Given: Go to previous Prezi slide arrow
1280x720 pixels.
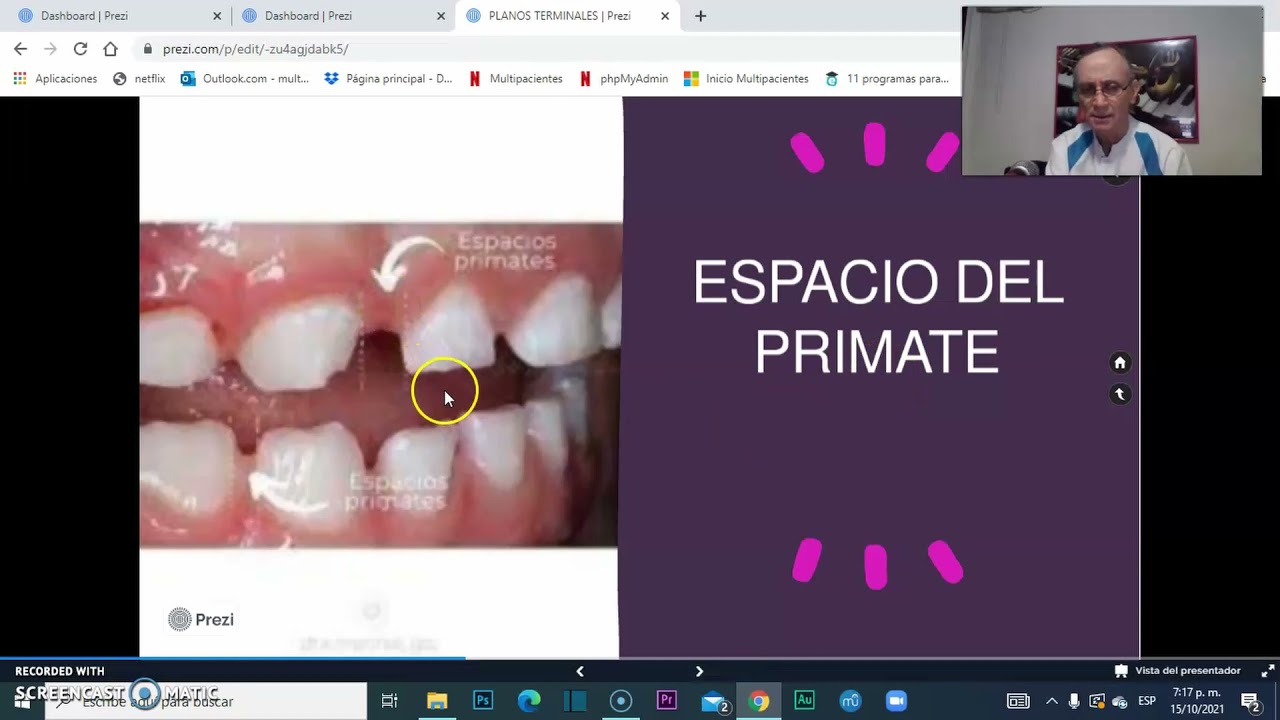Looking at the screenshot, I should coord(580,671).
